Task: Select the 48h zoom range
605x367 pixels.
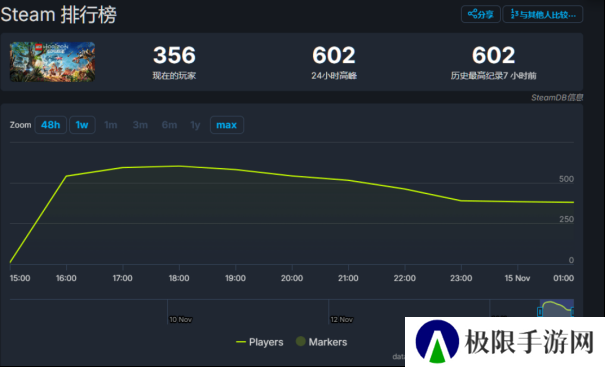Action: point(51,125)
